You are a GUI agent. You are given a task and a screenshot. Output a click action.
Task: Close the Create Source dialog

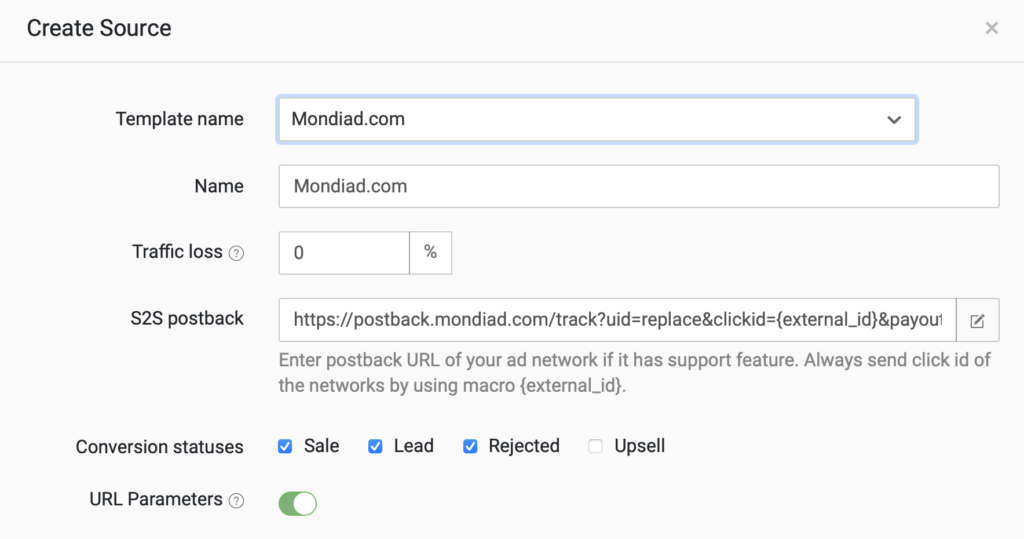coord(991,28)
